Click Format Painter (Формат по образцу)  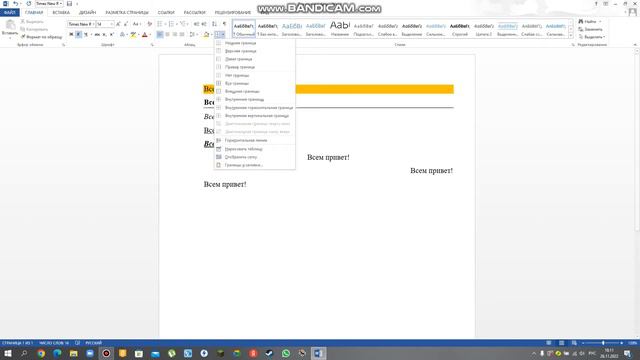[x=41, y=37]
